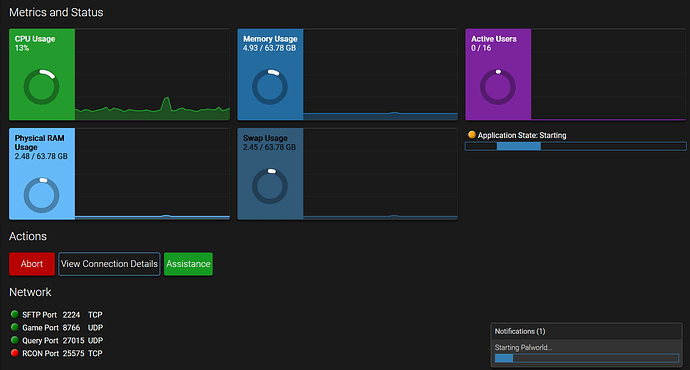Click the red RCON Port status indicator

point(15,352)
